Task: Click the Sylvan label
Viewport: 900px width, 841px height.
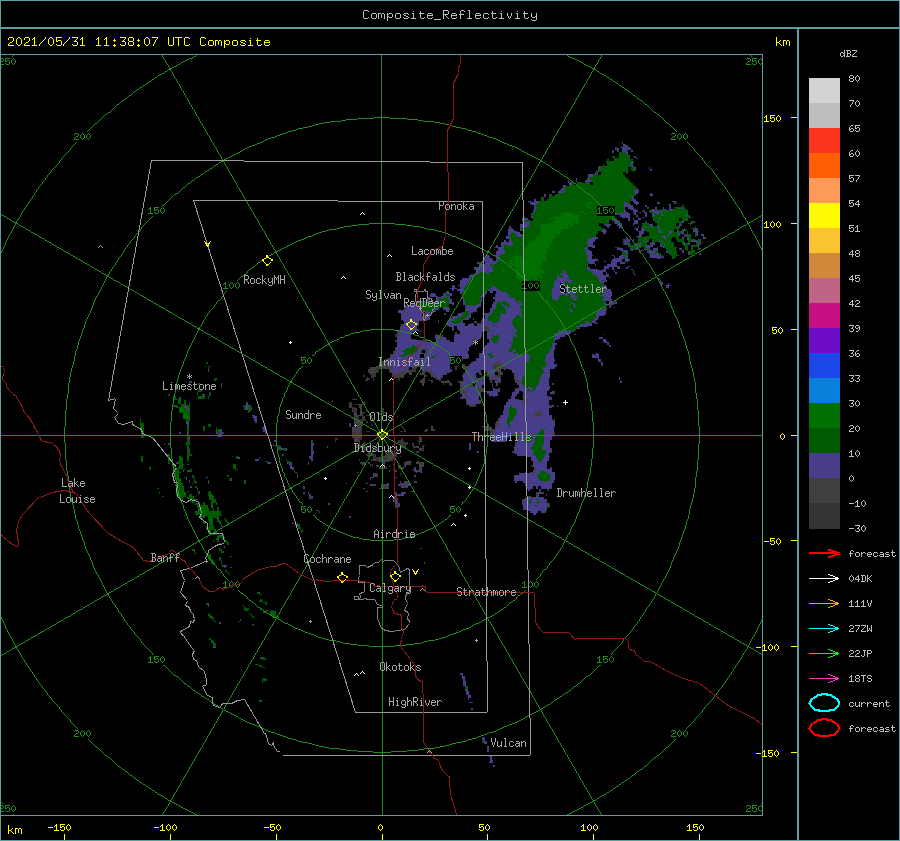Action: point(383,295)
